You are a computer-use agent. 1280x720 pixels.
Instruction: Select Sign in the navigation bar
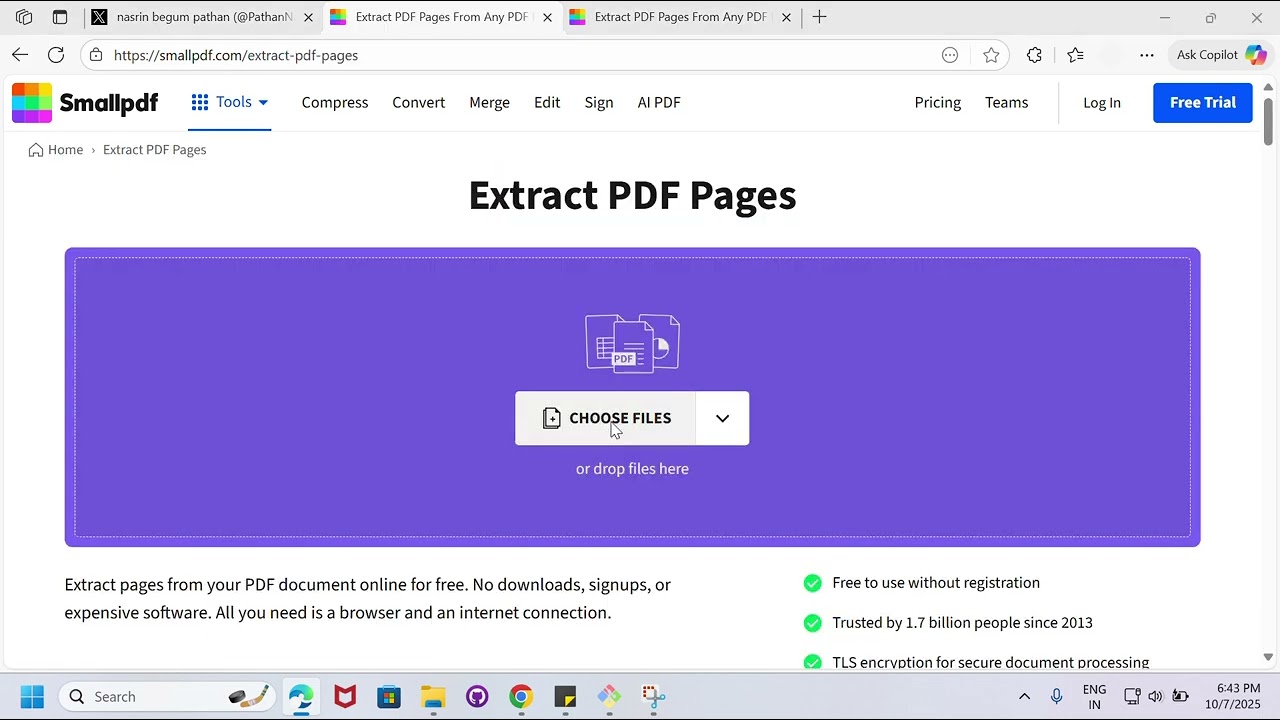599,102
